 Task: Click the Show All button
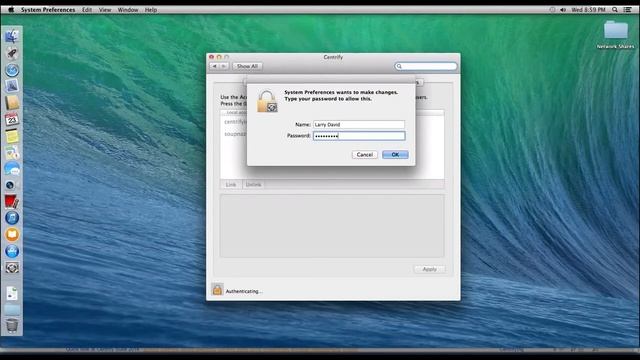(x=247, y=66)
